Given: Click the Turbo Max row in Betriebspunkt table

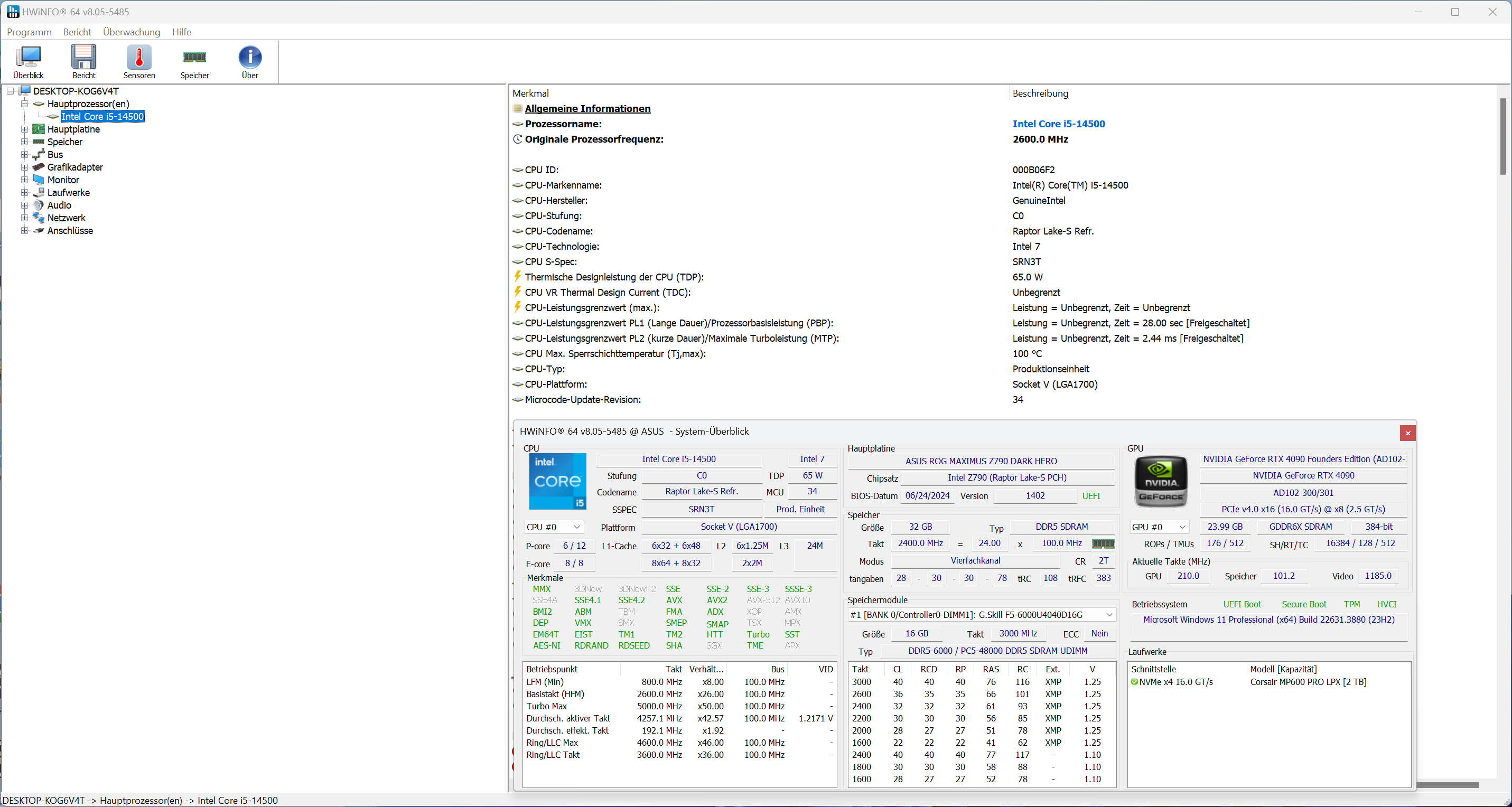Looking at the screenshot, I should coord(680,706).
